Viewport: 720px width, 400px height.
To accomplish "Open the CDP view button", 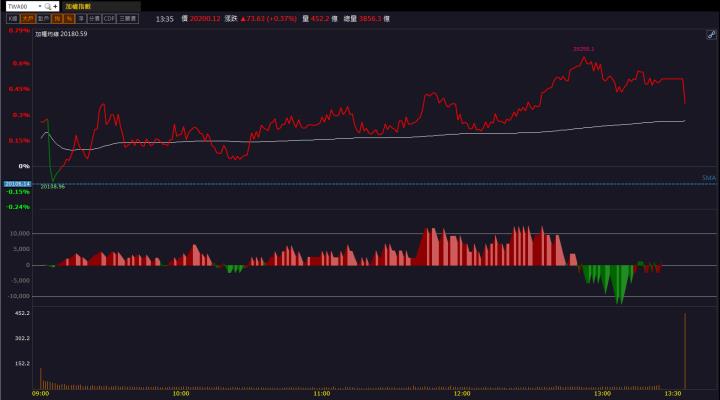I will 109,19.
